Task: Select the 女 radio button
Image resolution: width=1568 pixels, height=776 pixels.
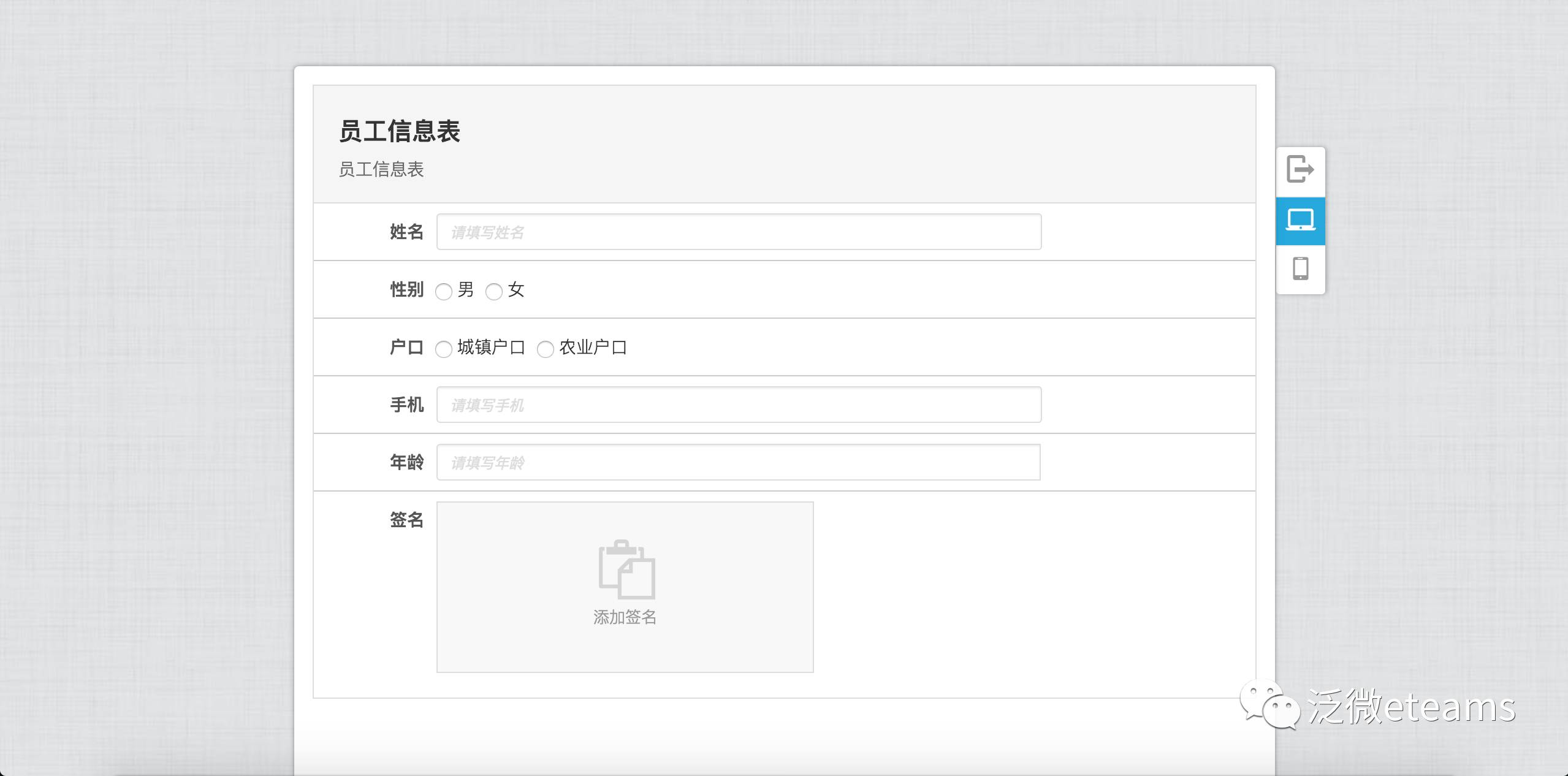Action: [494, 291]
